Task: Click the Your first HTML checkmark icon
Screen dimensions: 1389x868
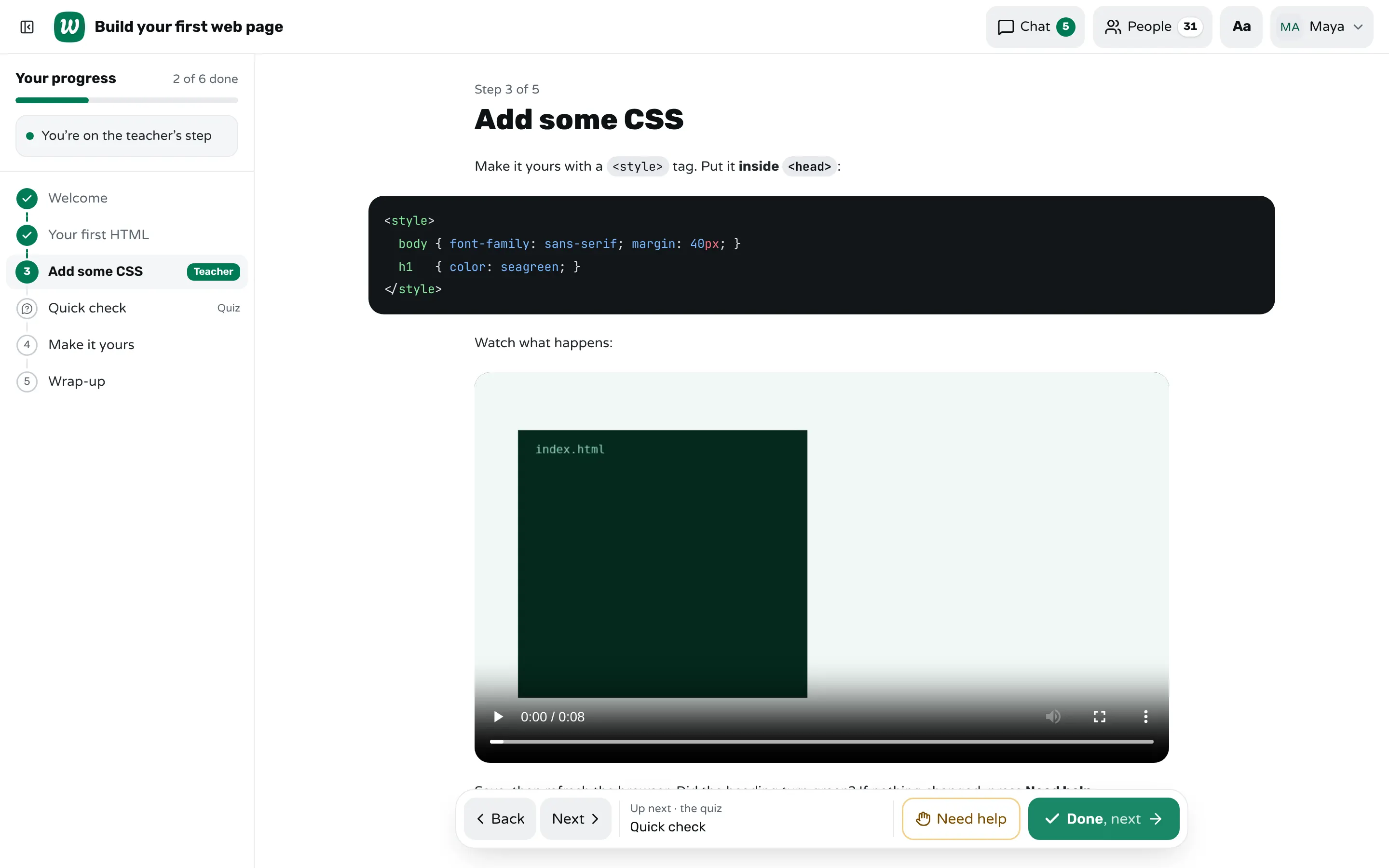Action: click(27, 235)
